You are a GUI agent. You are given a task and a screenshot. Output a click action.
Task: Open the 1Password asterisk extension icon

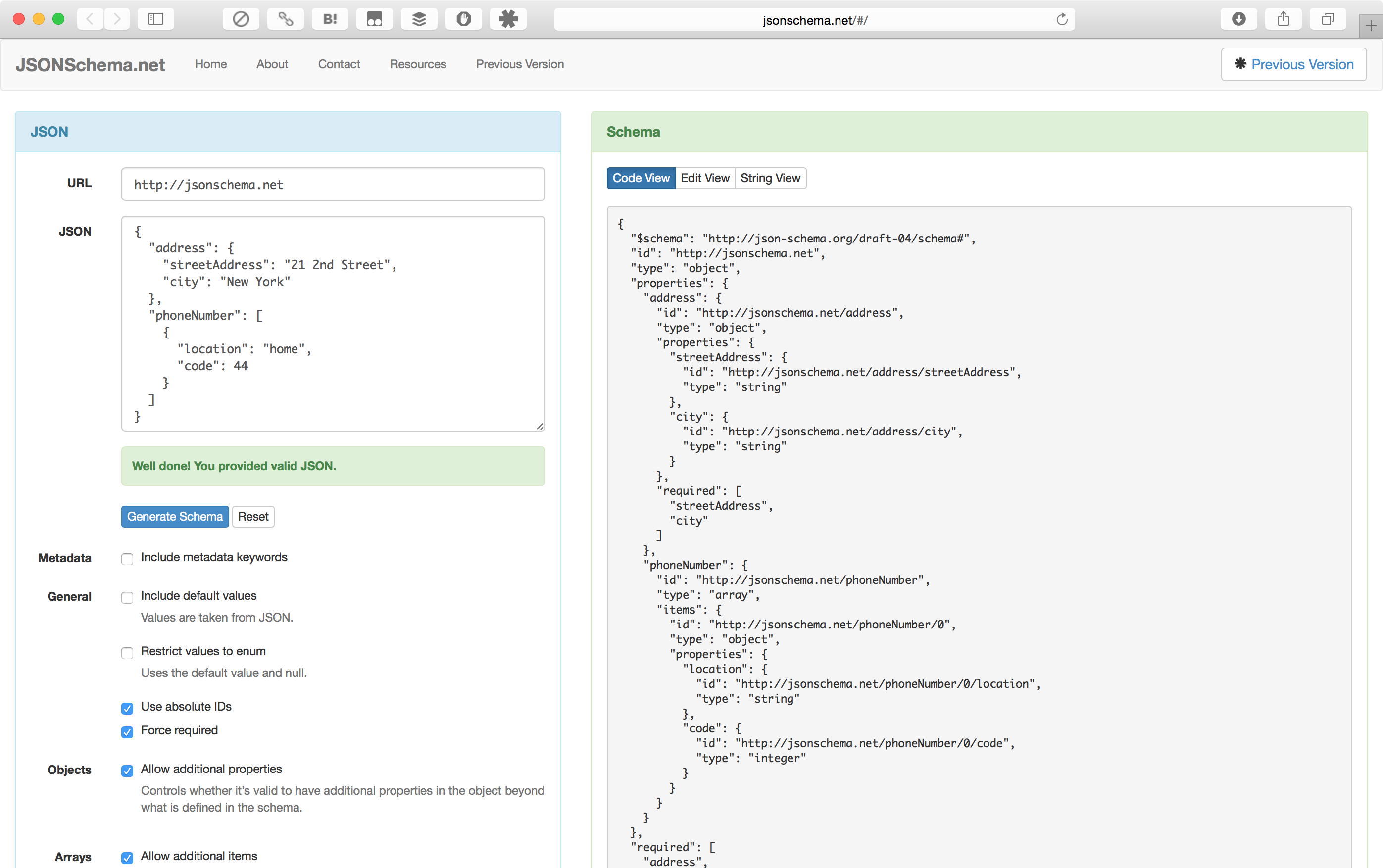[x=507, y=18]
